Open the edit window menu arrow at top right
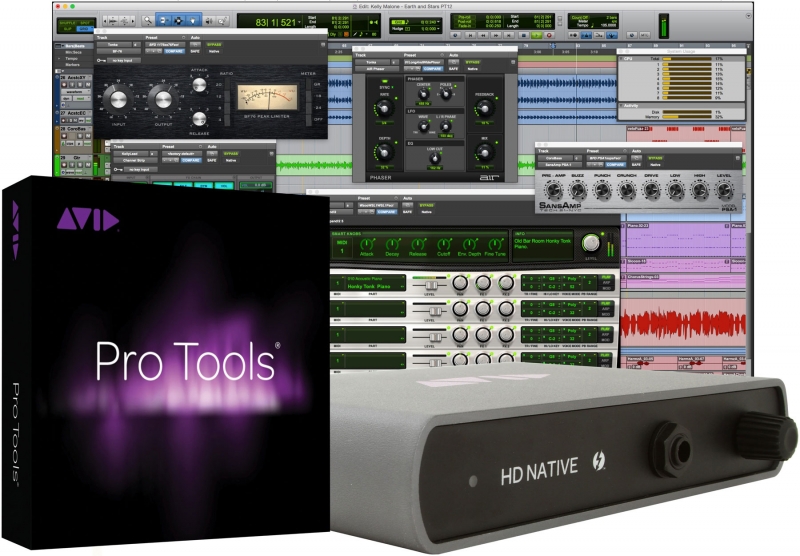 [x=748, y=16]
